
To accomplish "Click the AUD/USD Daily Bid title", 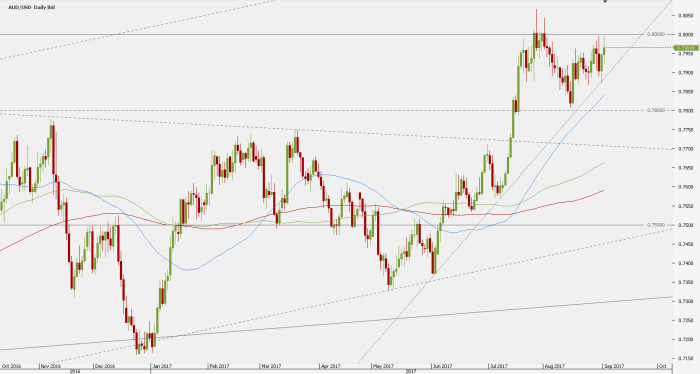I will tap(31, 8).
